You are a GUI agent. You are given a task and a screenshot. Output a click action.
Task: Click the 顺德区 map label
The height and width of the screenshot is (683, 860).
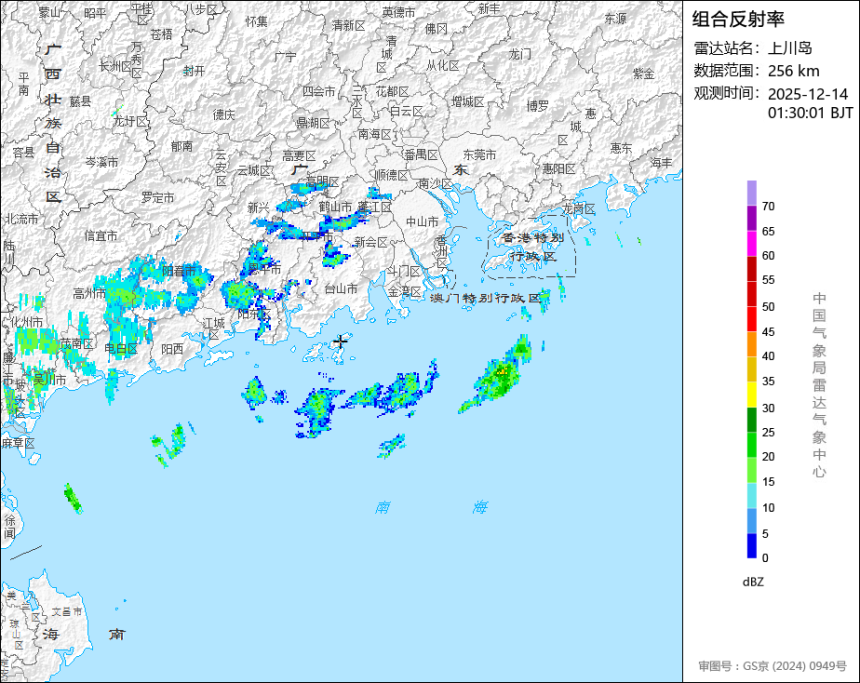click(x=392, y=175)
